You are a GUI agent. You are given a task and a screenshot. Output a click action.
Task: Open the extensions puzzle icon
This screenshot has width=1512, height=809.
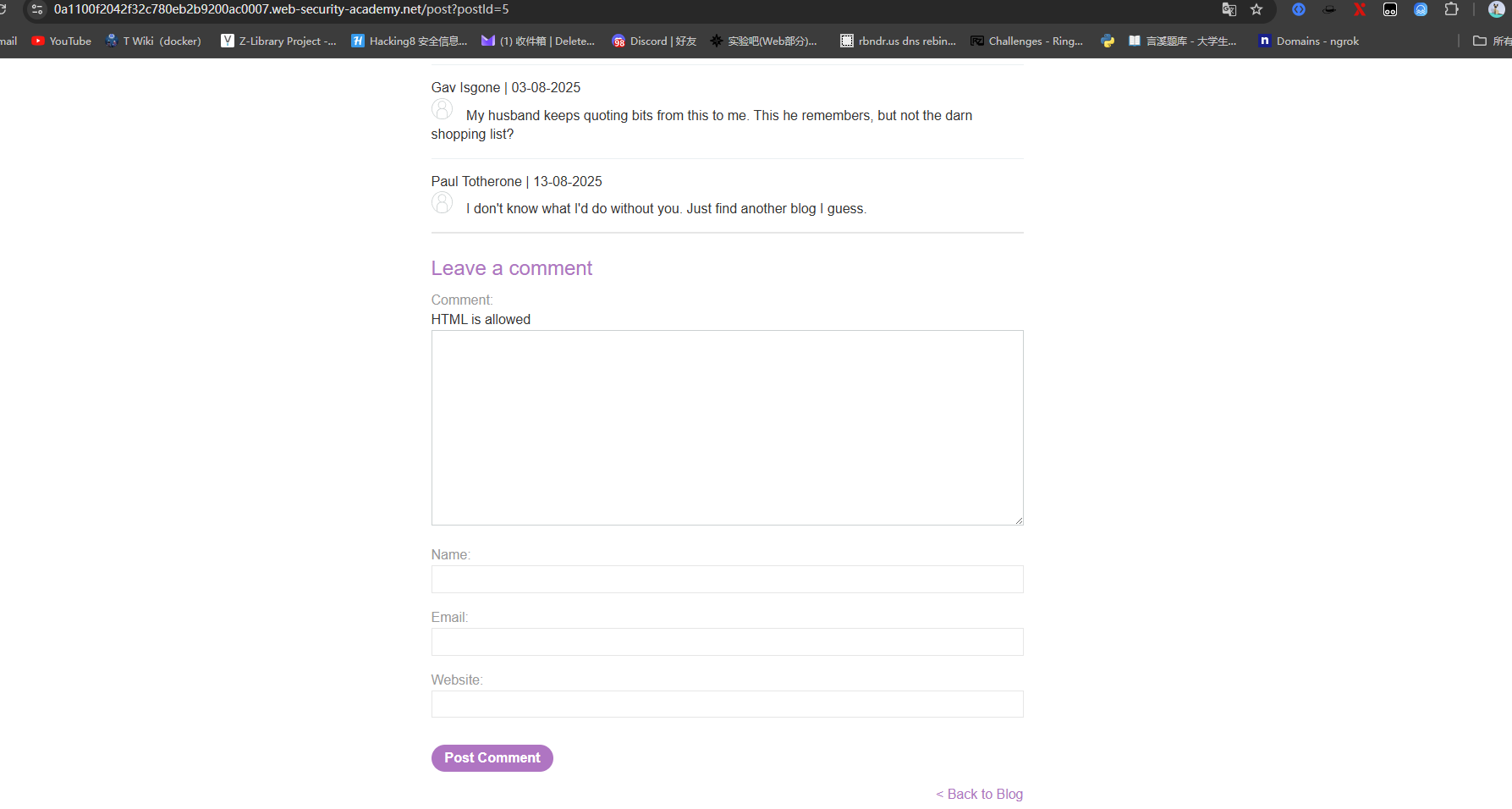pyautogui.click(x=1451, y=9)
